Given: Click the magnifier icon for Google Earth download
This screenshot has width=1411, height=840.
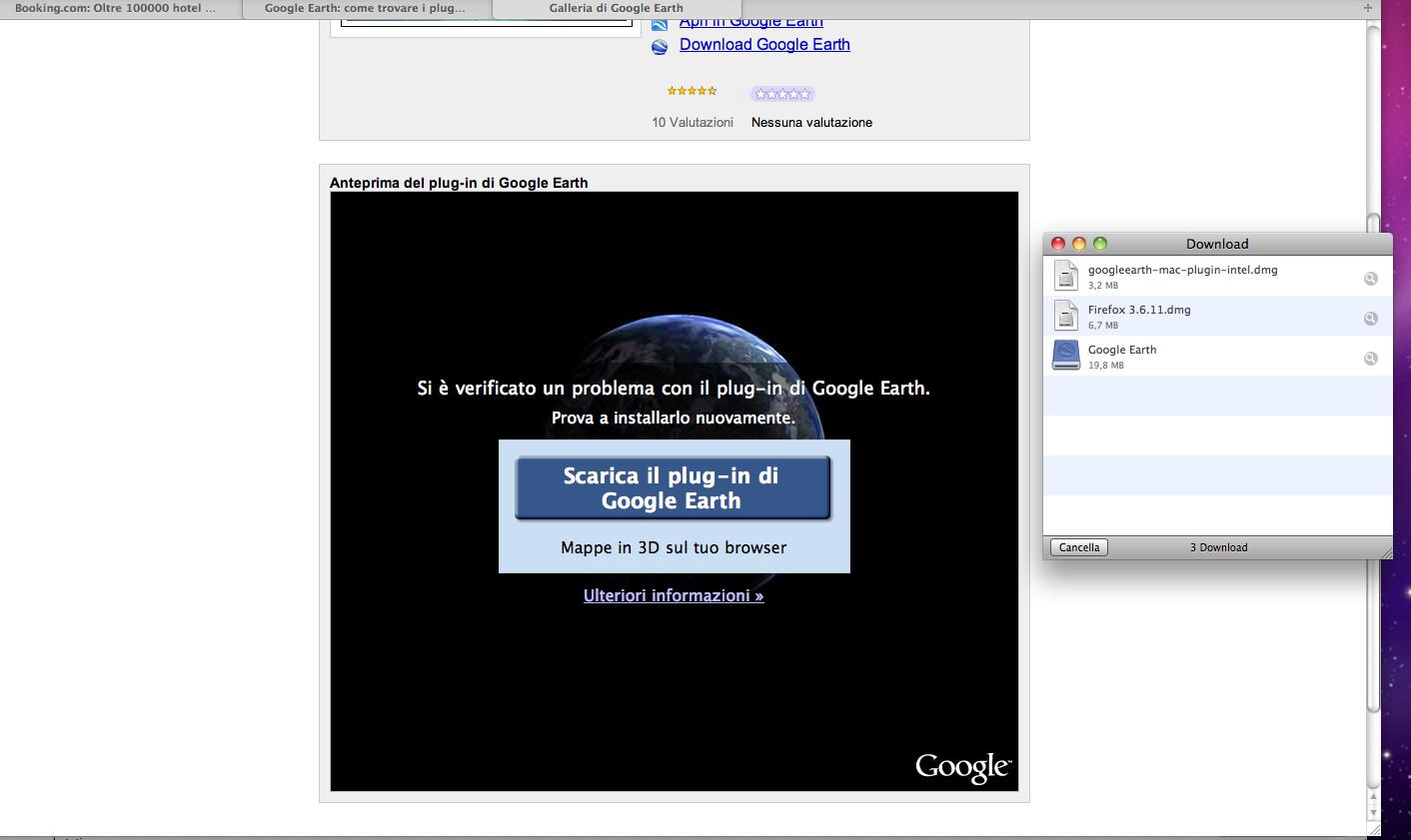Looking at the screenshot, I should tap(1371, 359).
